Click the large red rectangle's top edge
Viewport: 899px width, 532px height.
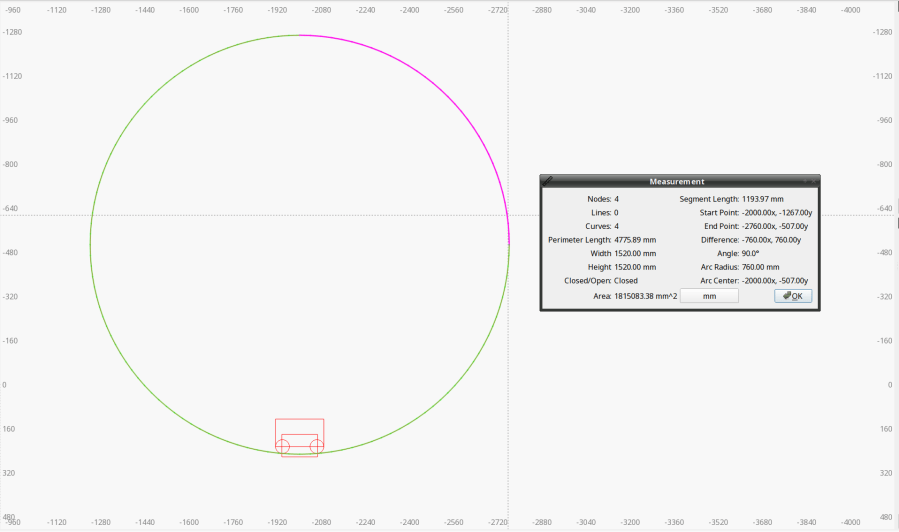[300, 419]
